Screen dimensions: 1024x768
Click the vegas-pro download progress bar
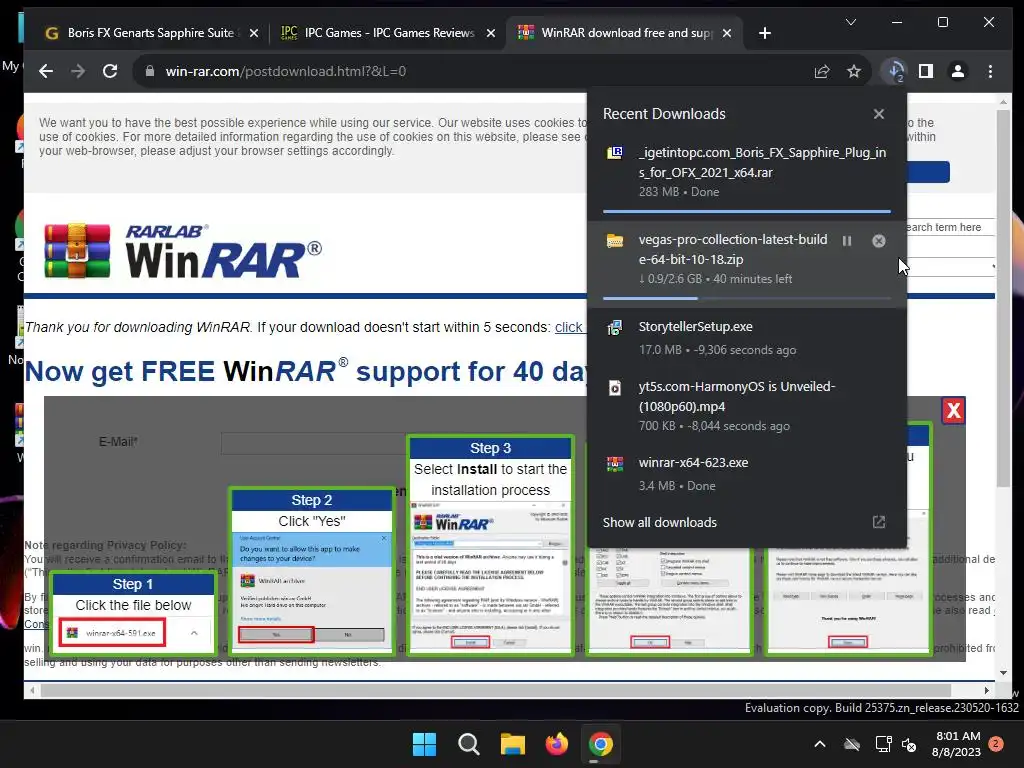(x=746, y=298)
